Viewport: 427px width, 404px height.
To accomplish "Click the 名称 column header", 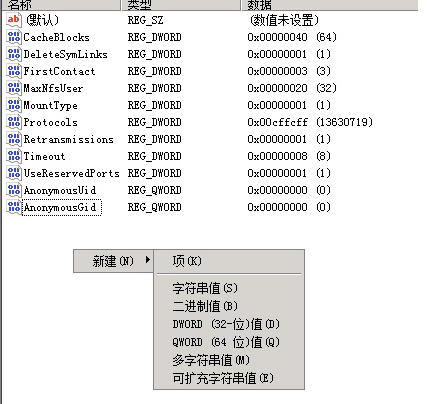I will 61,5.
